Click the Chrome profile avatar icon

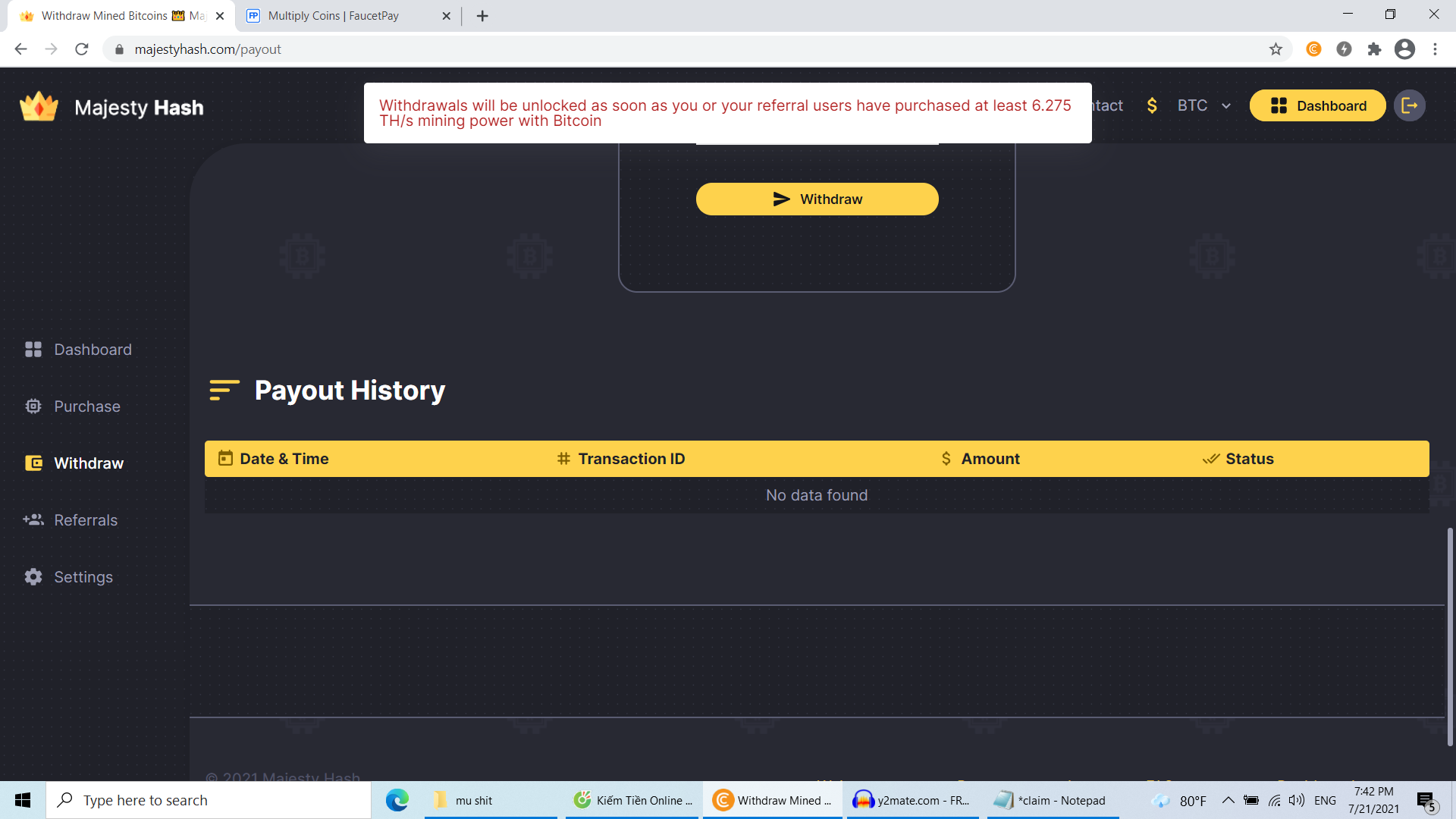pyautogui.click(x=1404, y=49)
